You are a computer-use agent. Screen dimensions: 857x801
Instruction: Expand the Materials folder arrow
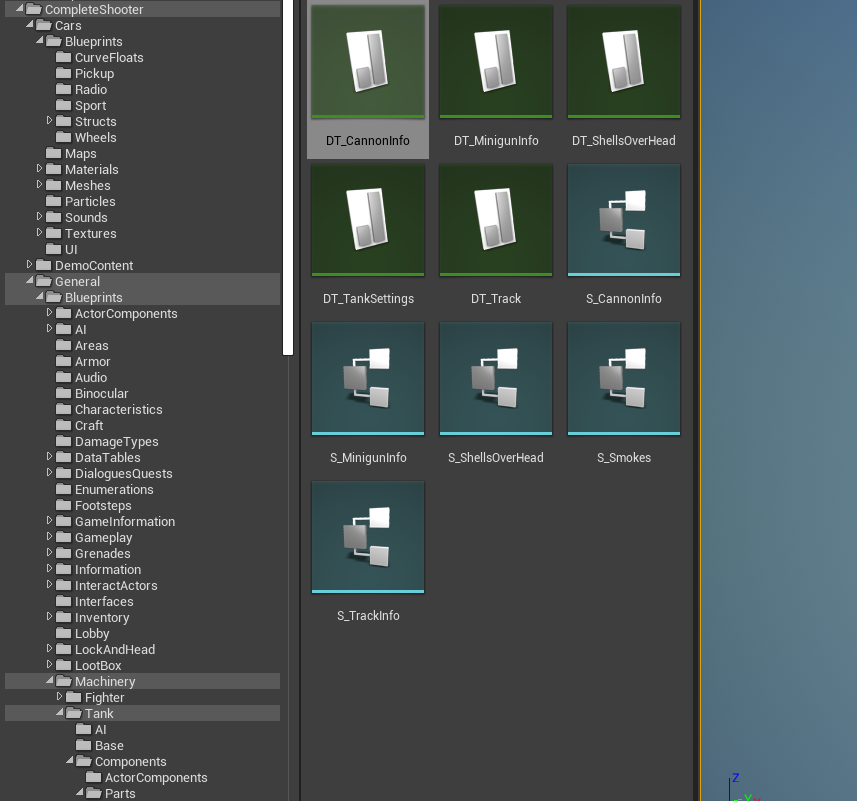[39, 168]
